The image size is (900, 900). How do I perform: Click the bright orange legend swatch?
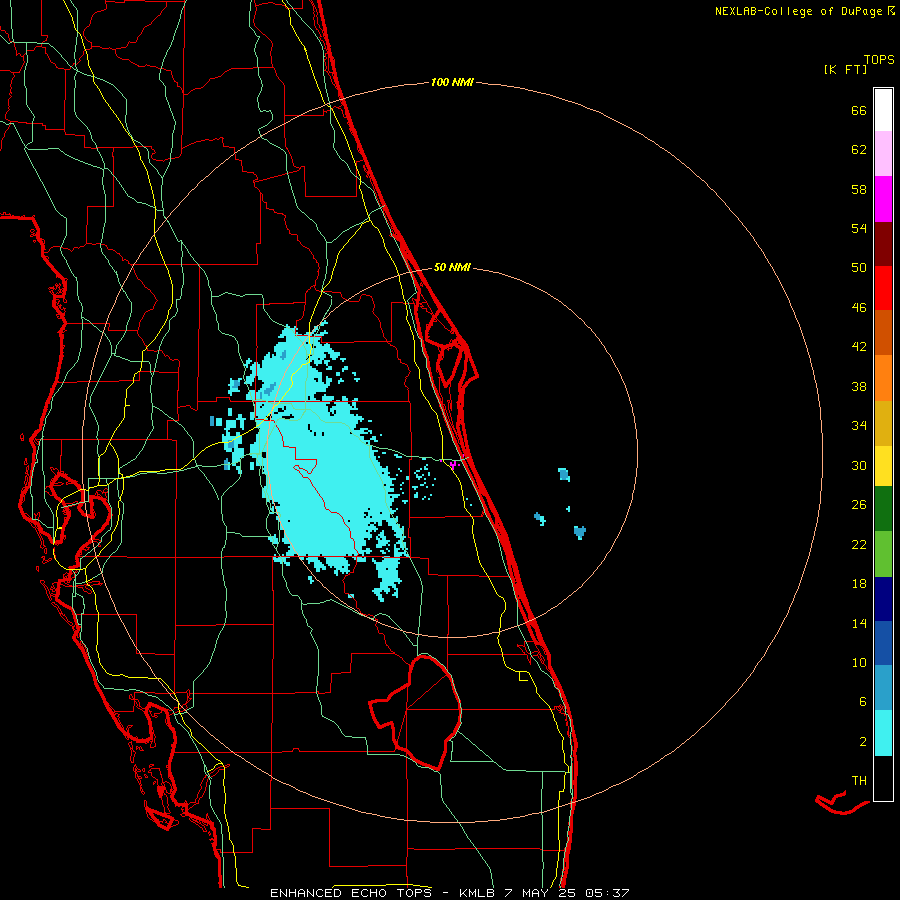(x=883, y=378)
